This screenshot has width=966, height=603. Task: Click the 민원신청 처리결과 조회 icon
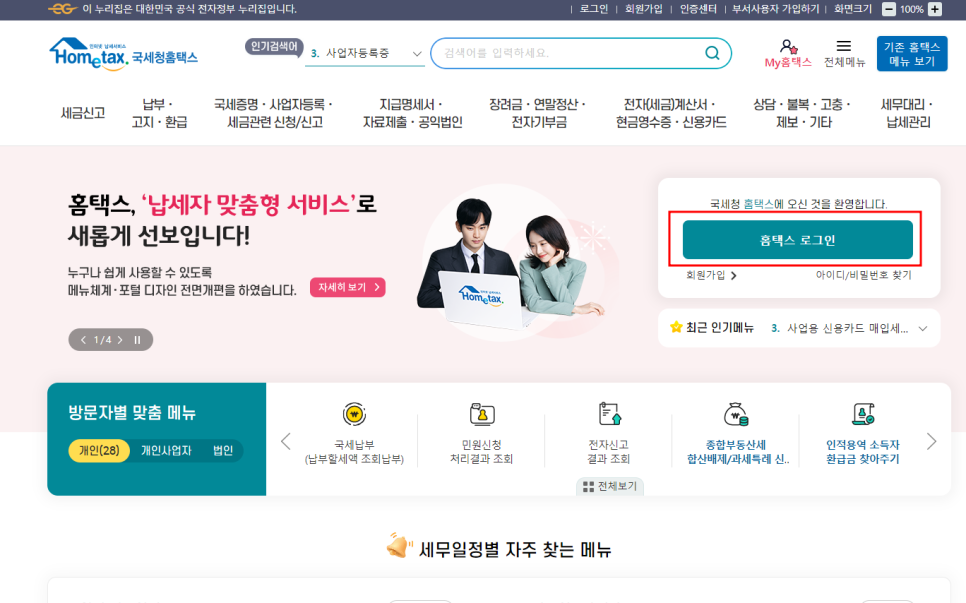pyautogui.click(x=482, y=415)
